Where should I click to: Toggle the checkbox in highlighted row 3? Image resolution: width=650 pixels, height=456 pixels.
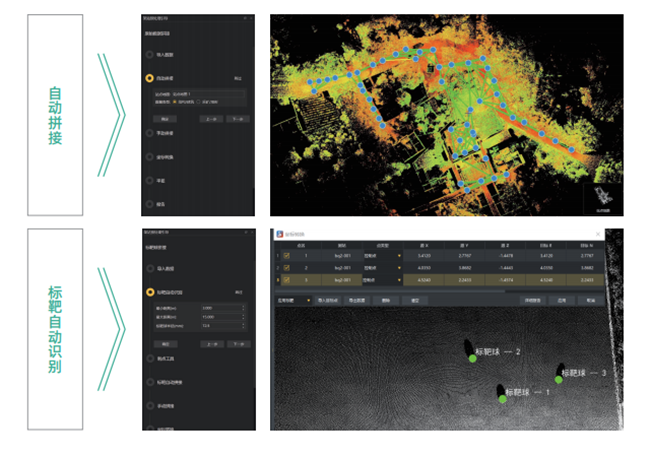point(286,281)
